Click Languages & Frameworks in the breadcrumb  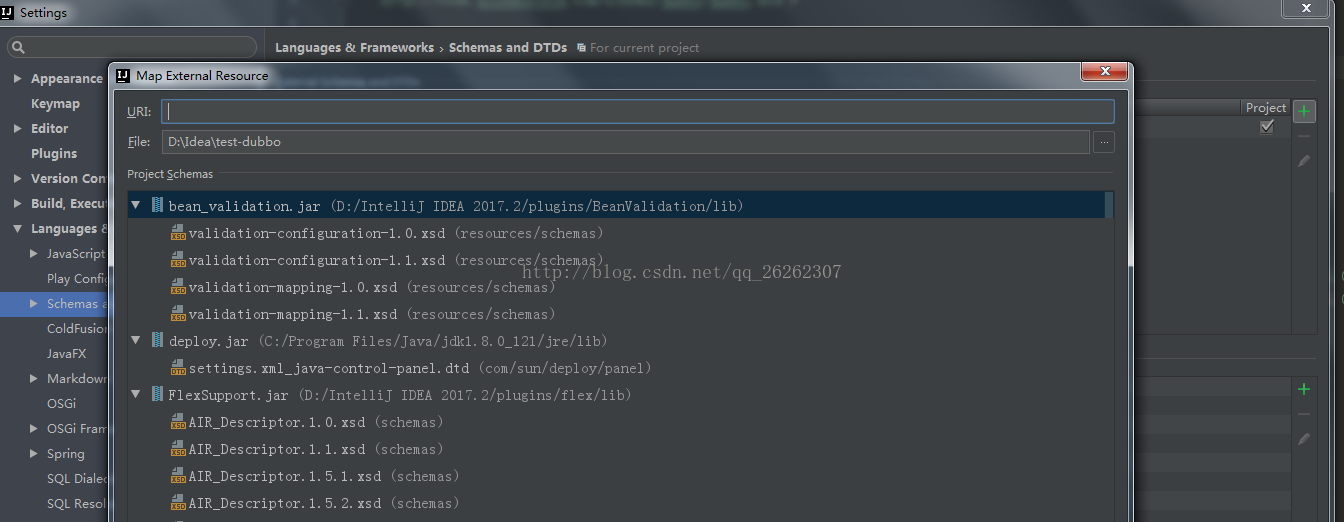[354, 47]
